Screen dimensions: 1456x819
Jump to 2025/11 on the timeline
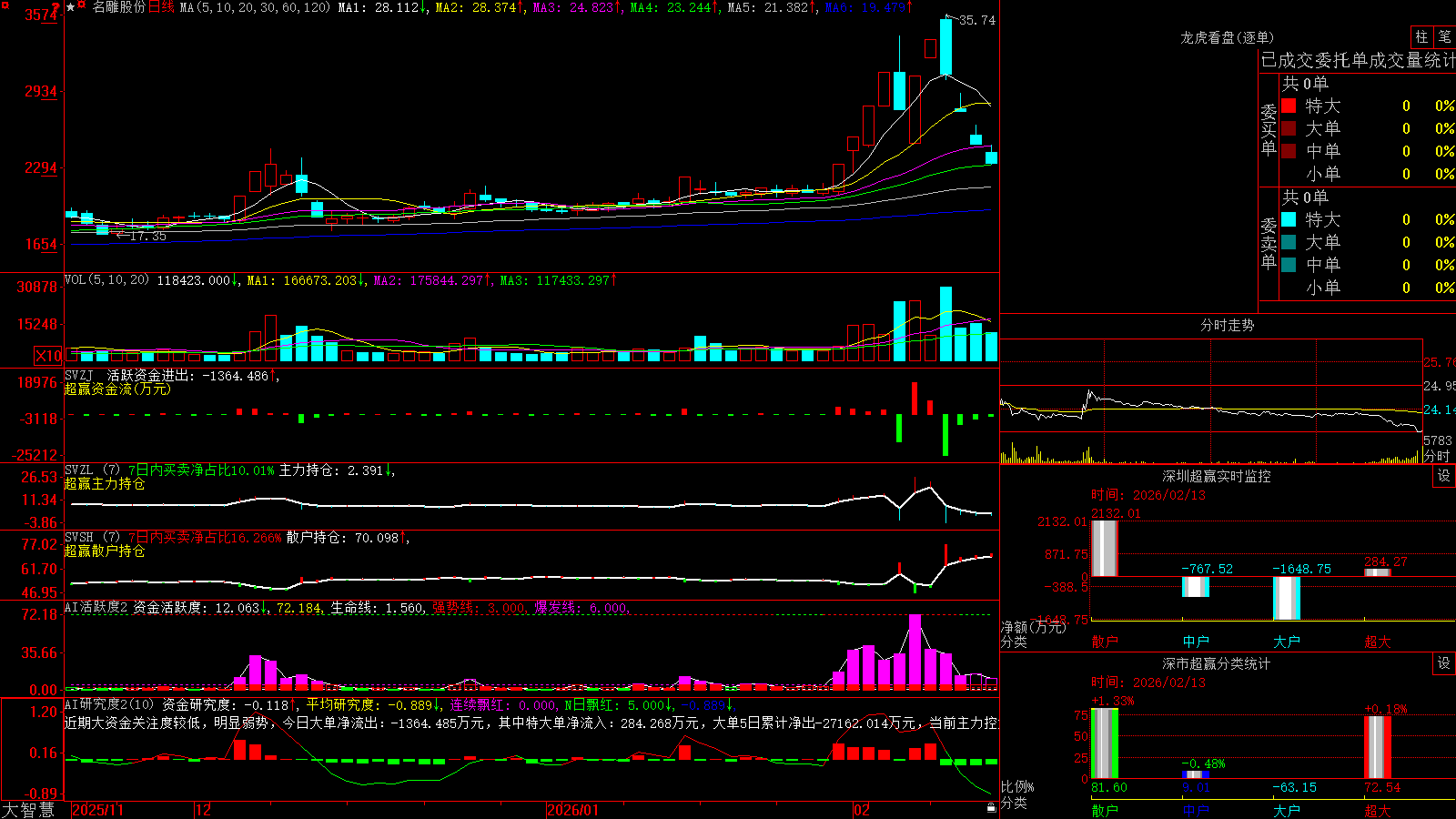pyautogui.click(x=97, y=810)
